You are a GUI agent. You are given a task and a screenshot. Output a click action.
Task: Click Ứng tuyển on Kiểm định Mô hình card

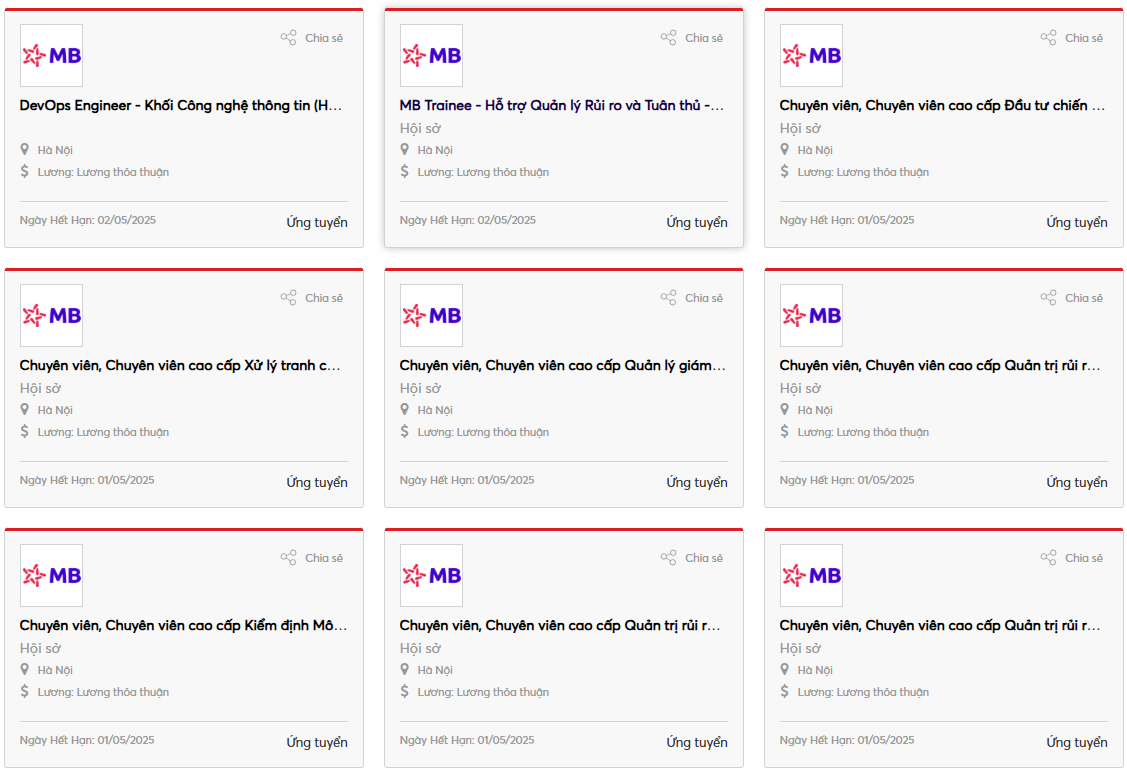click(x=317, y=742)
